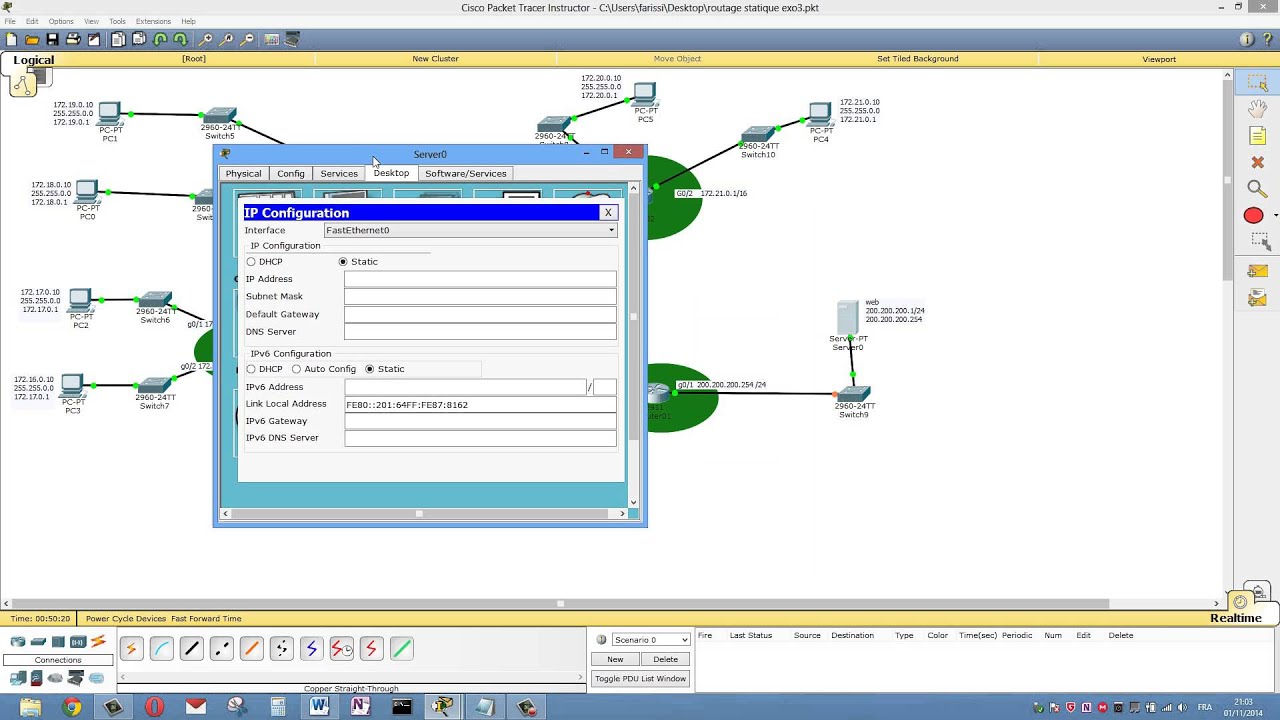Pick the Serial DCE cable with clock
This screenshot has height=720, width=1280.
point(341,649)
